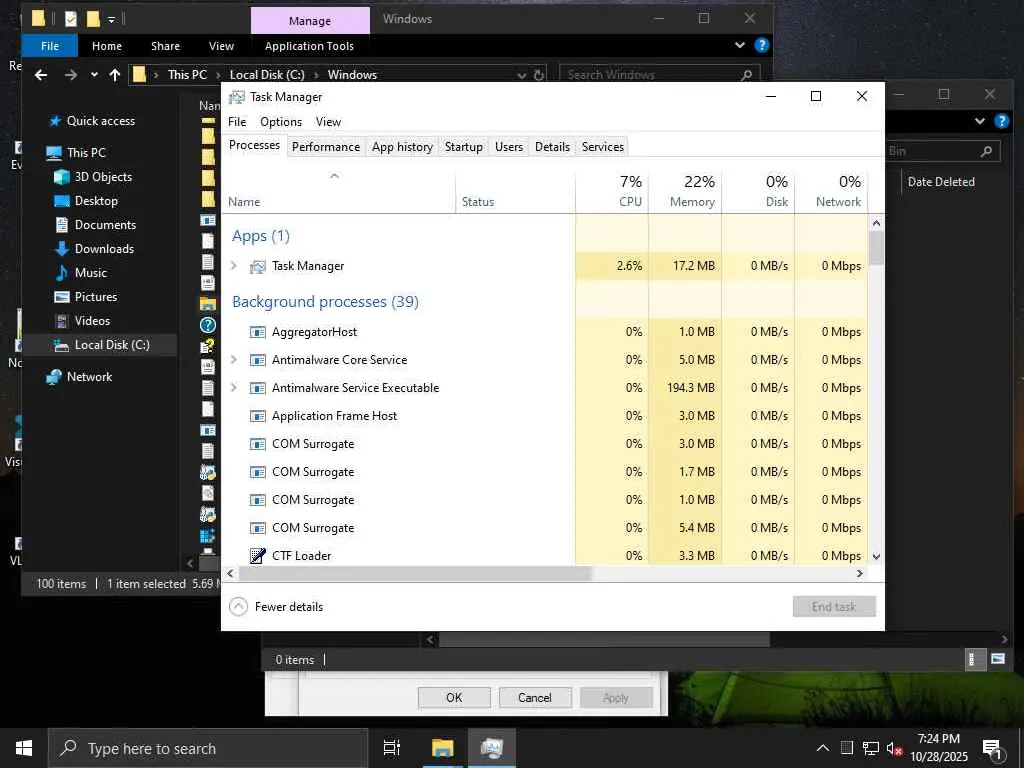The width and height of the screenshot is (1024, 768).
Task: Switch to large icons view in Recycle Bin window
Action: tap(998, 659)
